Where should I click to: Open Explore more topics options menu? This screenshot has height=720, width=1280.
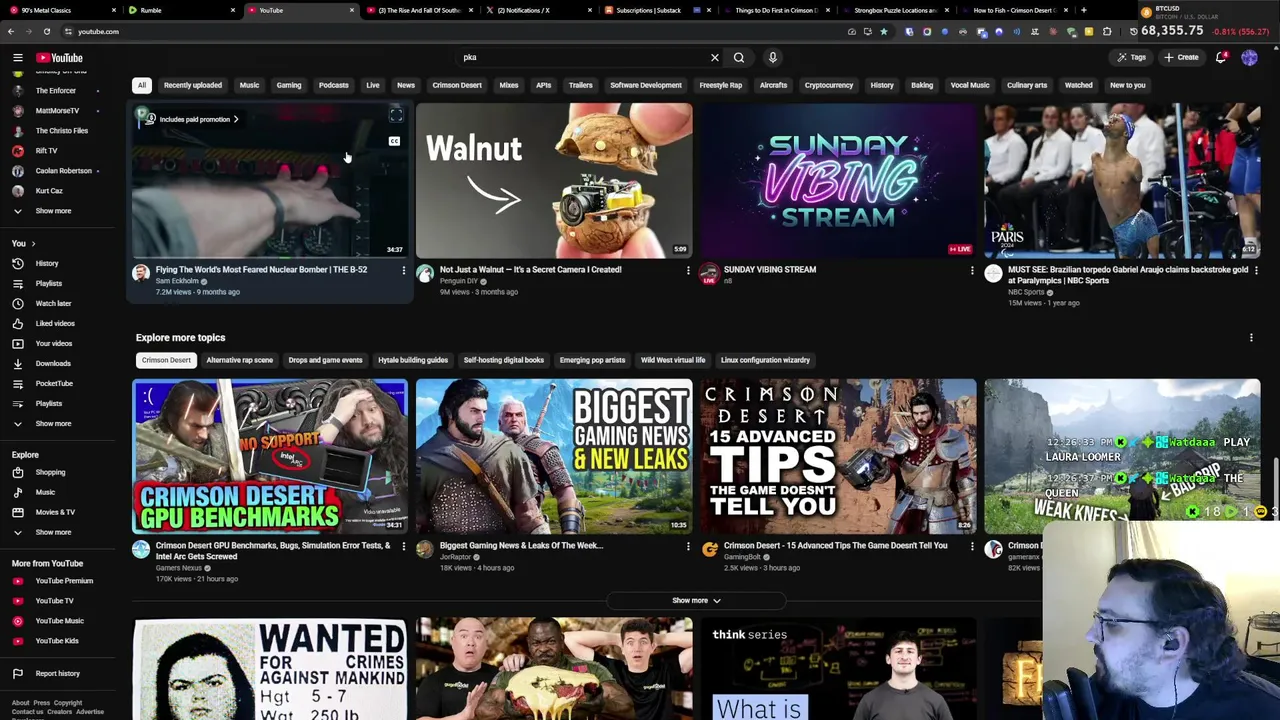[x=1251, y=338]
